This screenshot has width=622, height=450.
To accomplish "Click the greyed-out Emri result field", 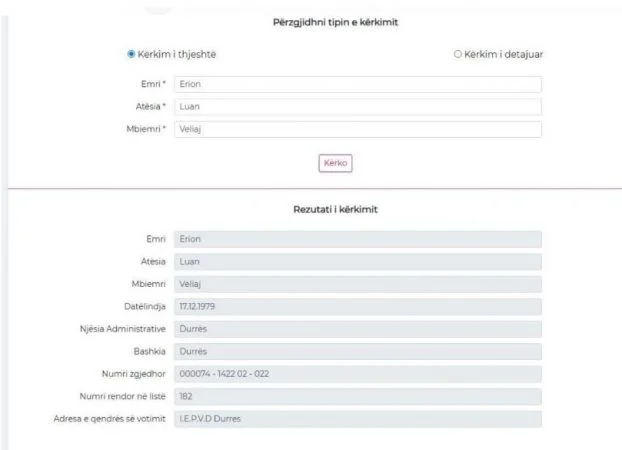I will [x=357, y=240].
